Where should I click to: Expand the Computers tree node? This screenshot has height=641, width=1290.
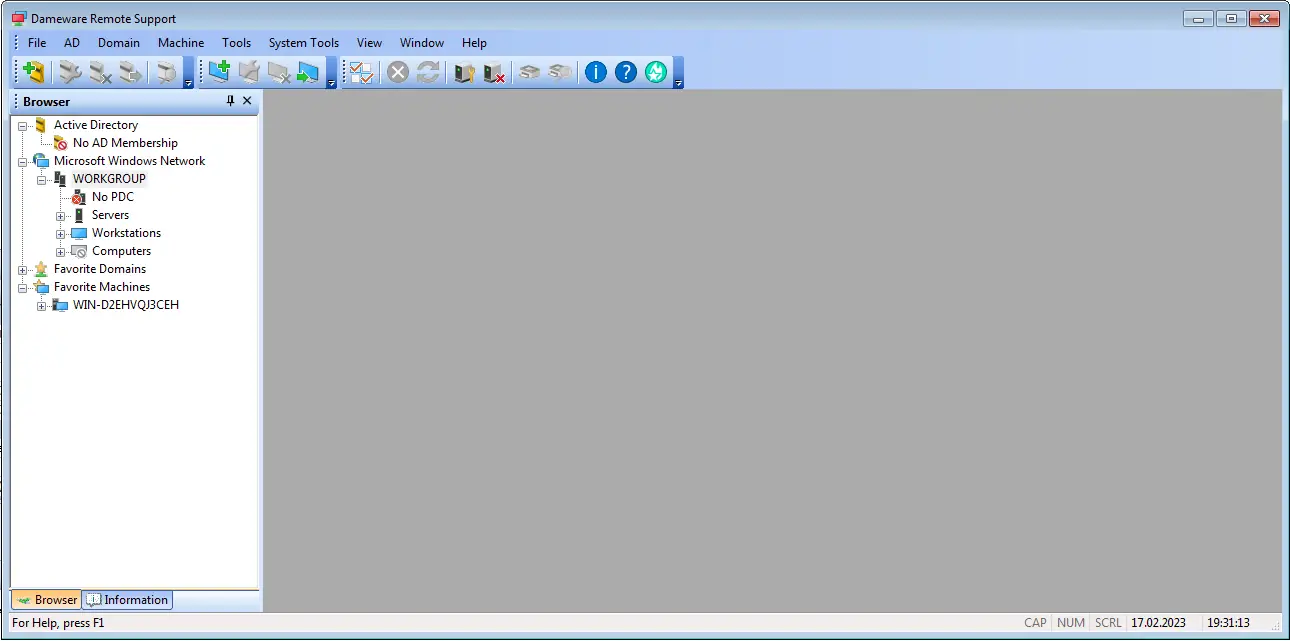(61, 251)
